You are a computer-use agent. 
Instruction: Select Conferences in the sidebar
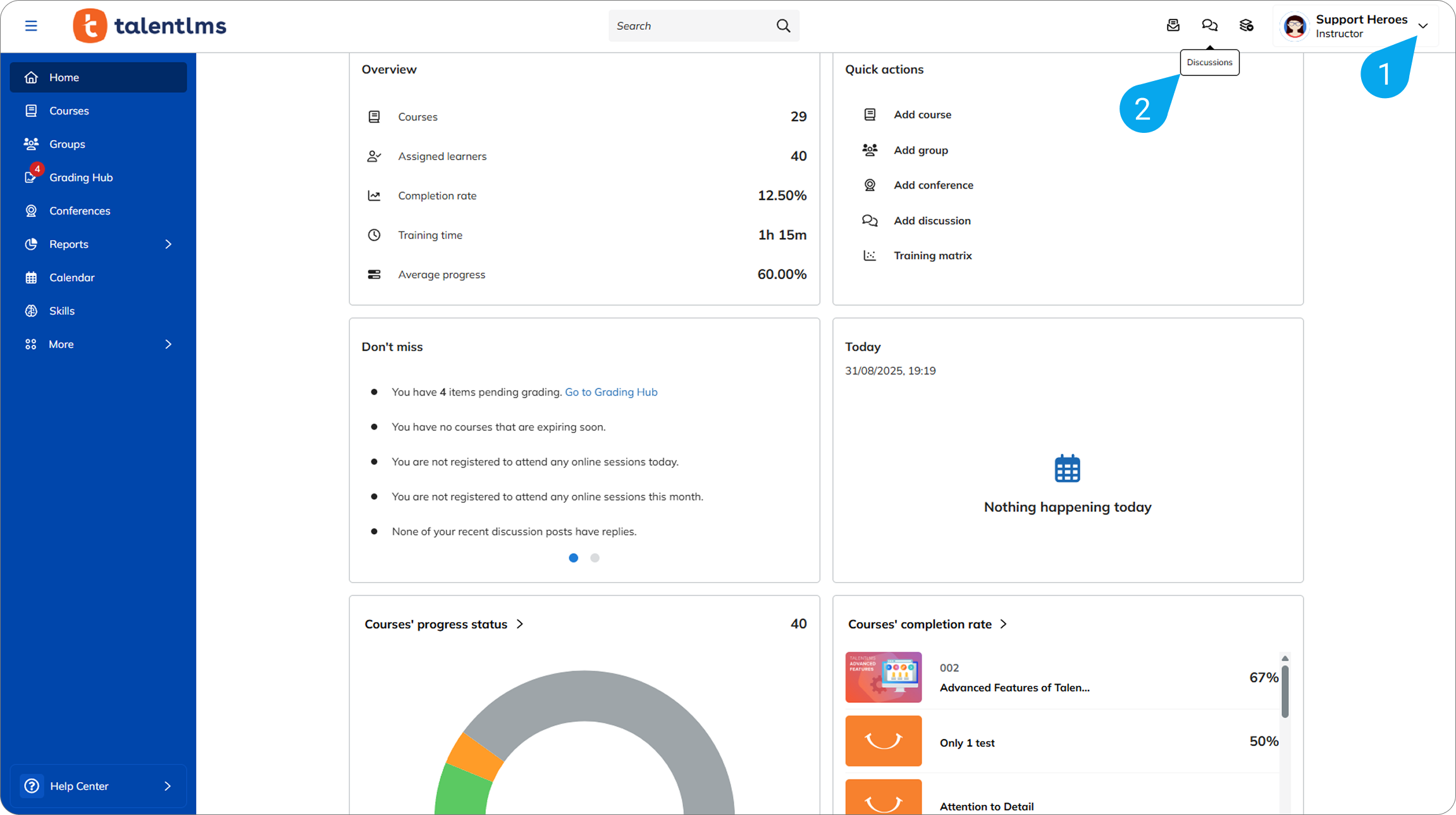coord(80,211)
